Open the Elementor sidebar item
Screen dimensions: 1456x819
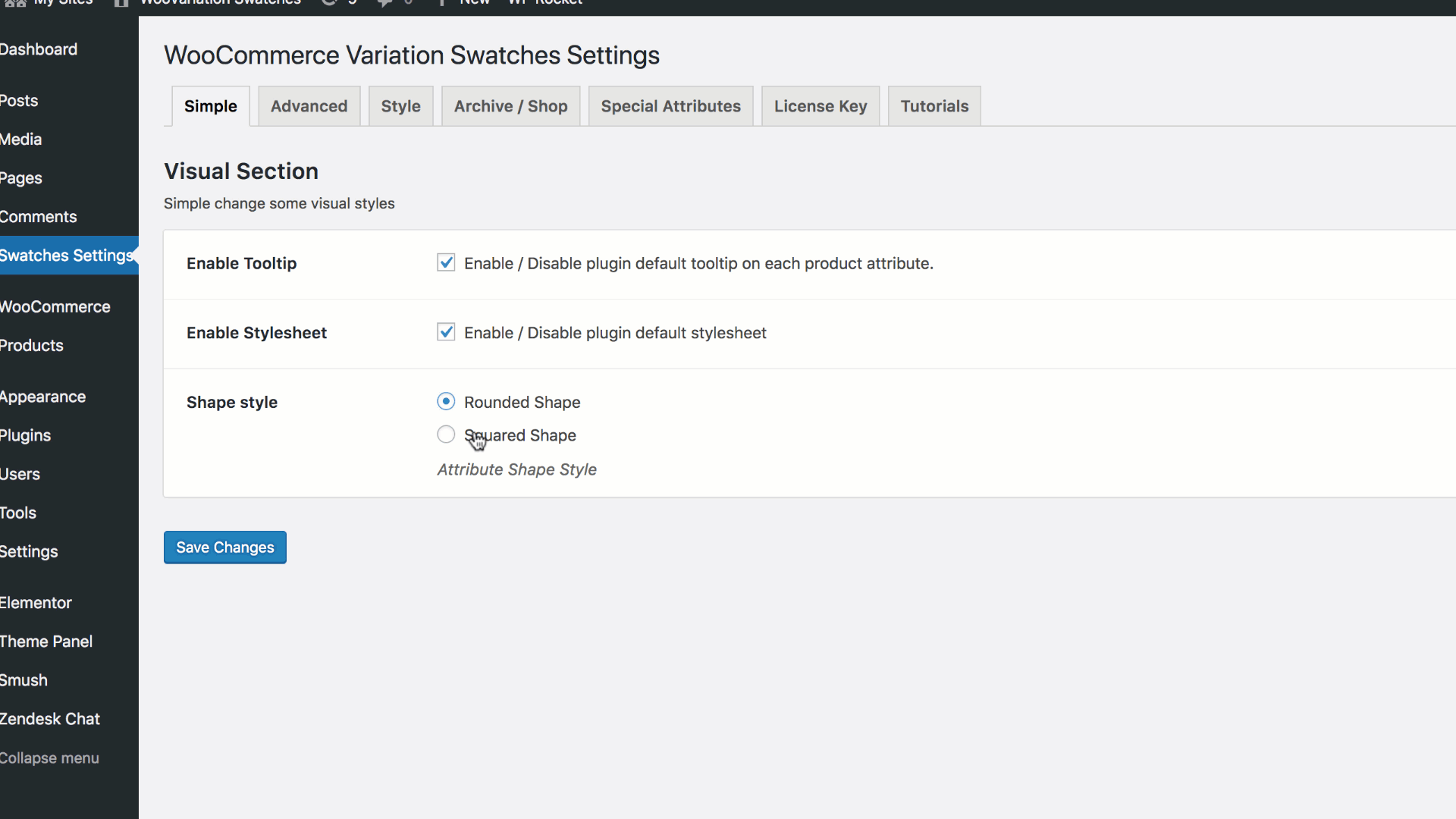pos(36,603)
